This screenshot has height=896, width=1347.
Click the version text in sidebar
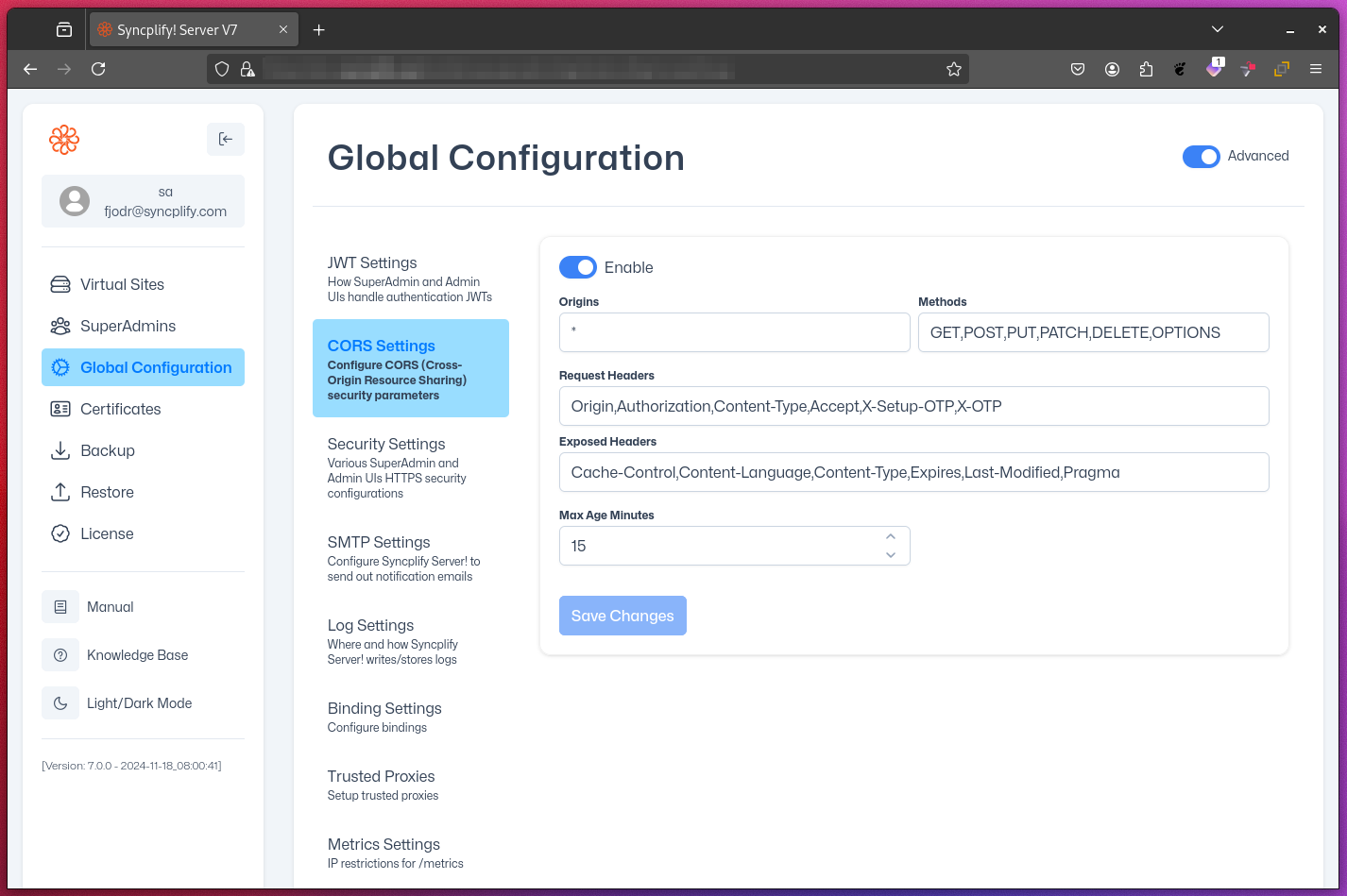coord(131,766)
